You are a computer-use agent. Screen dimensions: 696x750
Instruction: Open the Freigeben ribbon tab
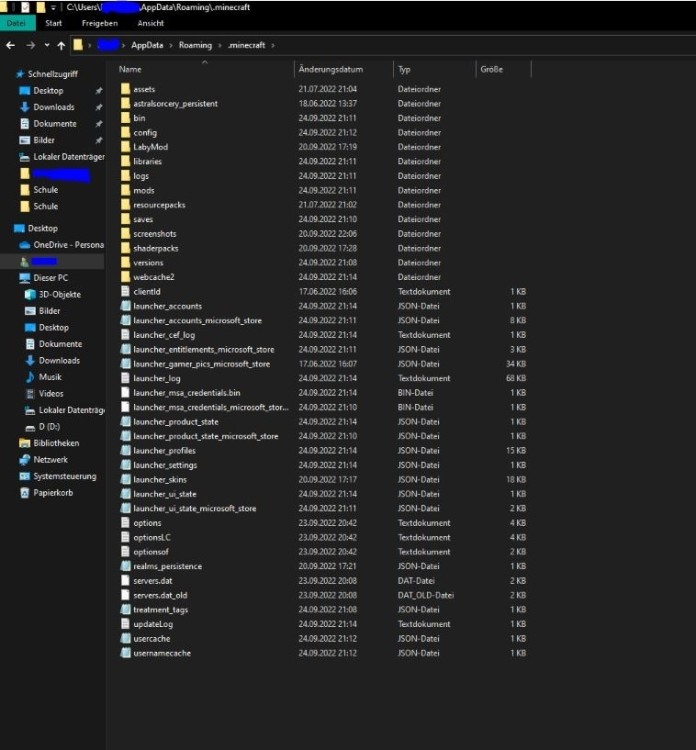tap(99, 23)
